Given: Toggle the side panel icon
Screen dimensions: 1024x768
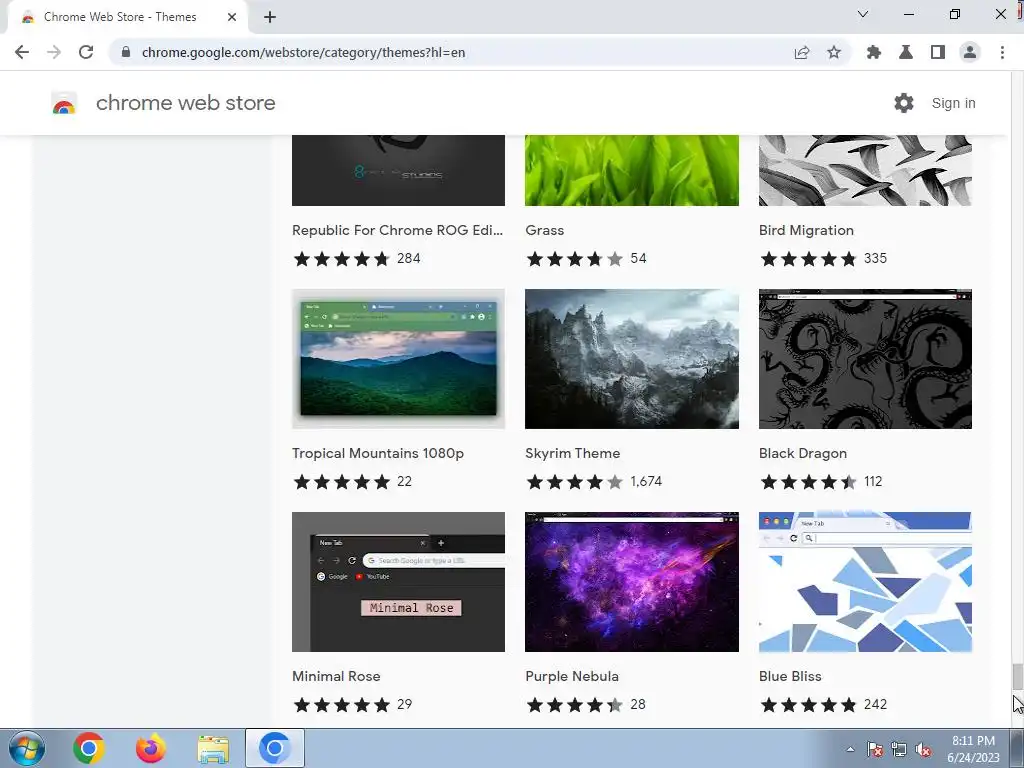Looking at the screenshot, I should pos(938,52).
